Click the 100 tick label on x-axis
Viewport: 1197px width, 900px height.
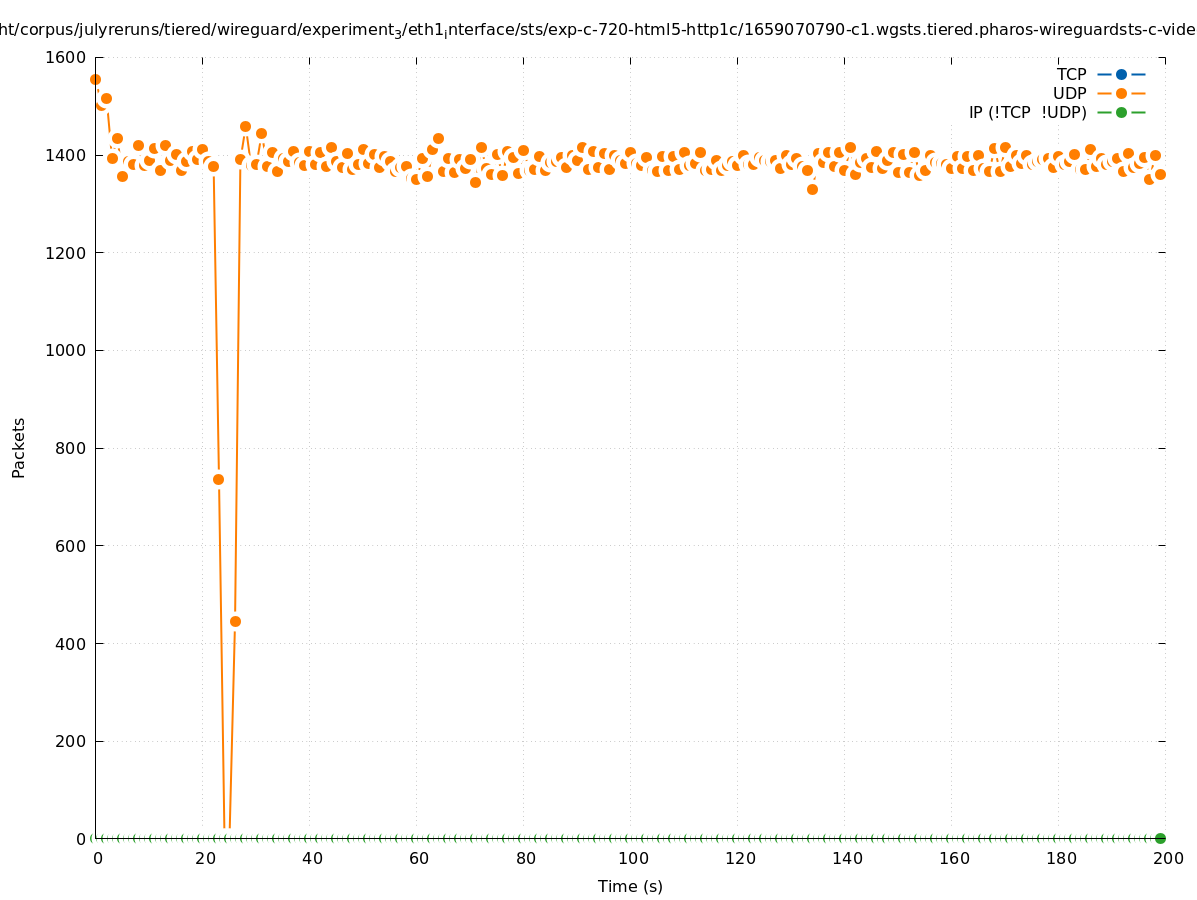[x=631, y=858]
